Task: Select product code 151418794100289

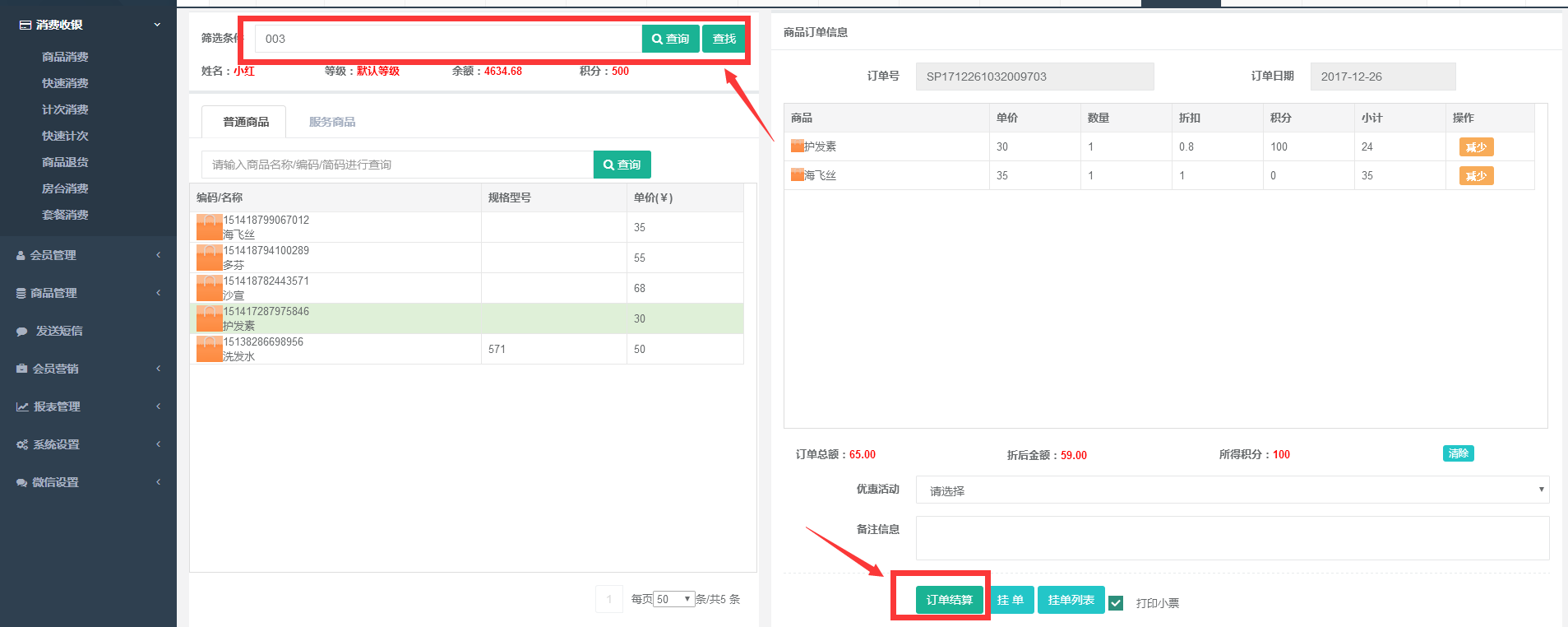Action: pyautogui.click(x=266, y=250)
